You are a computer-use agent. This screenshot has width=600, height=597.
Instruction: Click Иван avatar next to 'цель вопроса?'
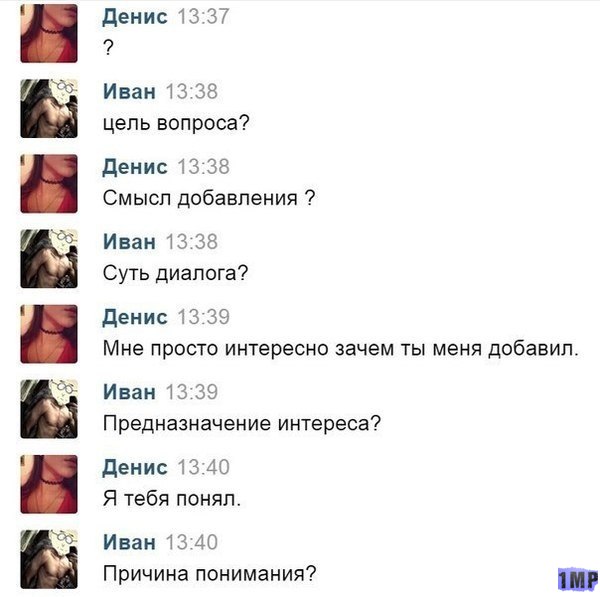pos(49,108)
